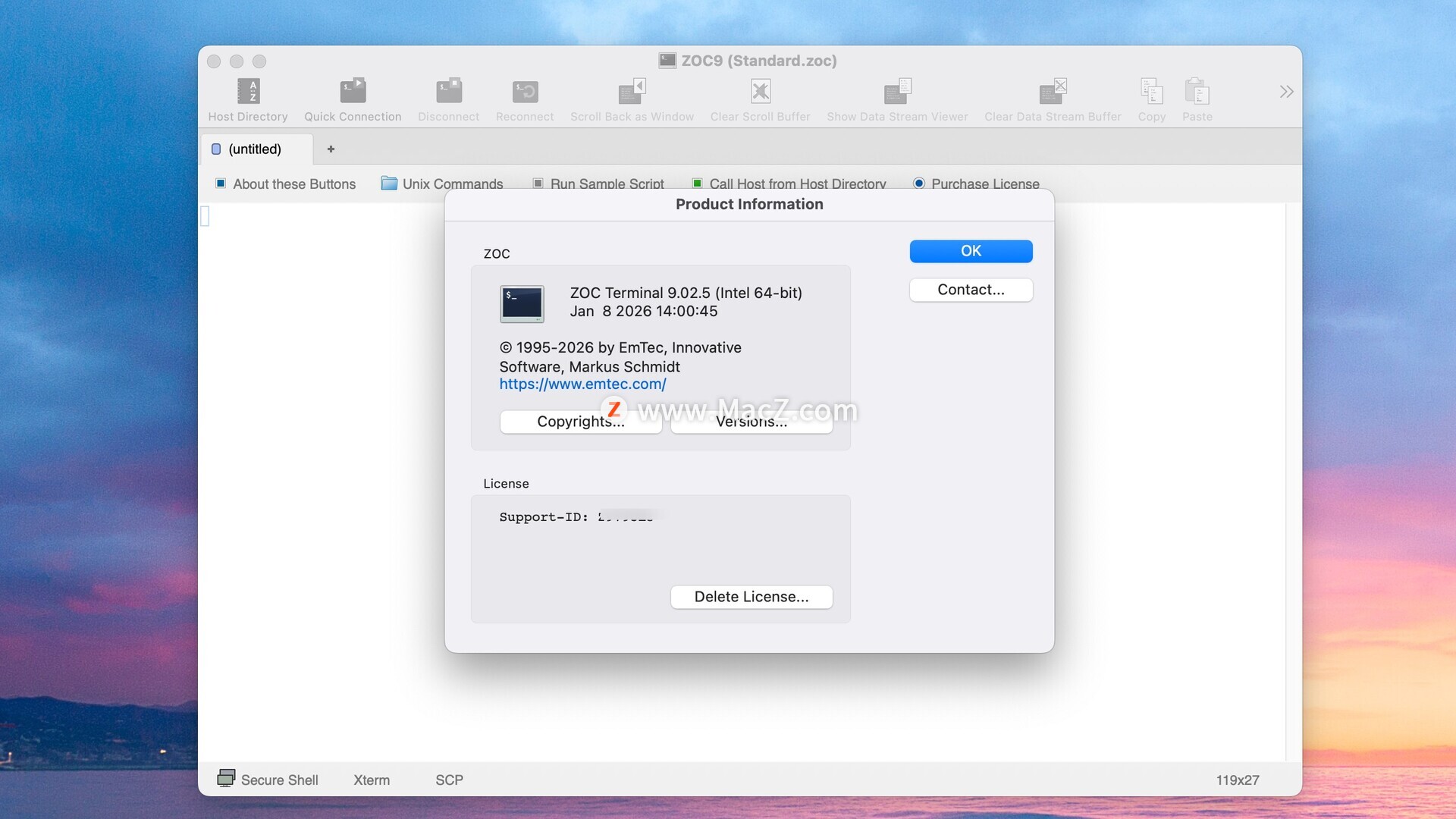This screenshot has width=1456, height=819.
Task: Open Scroll Back as Window
Action: [631, 93]
